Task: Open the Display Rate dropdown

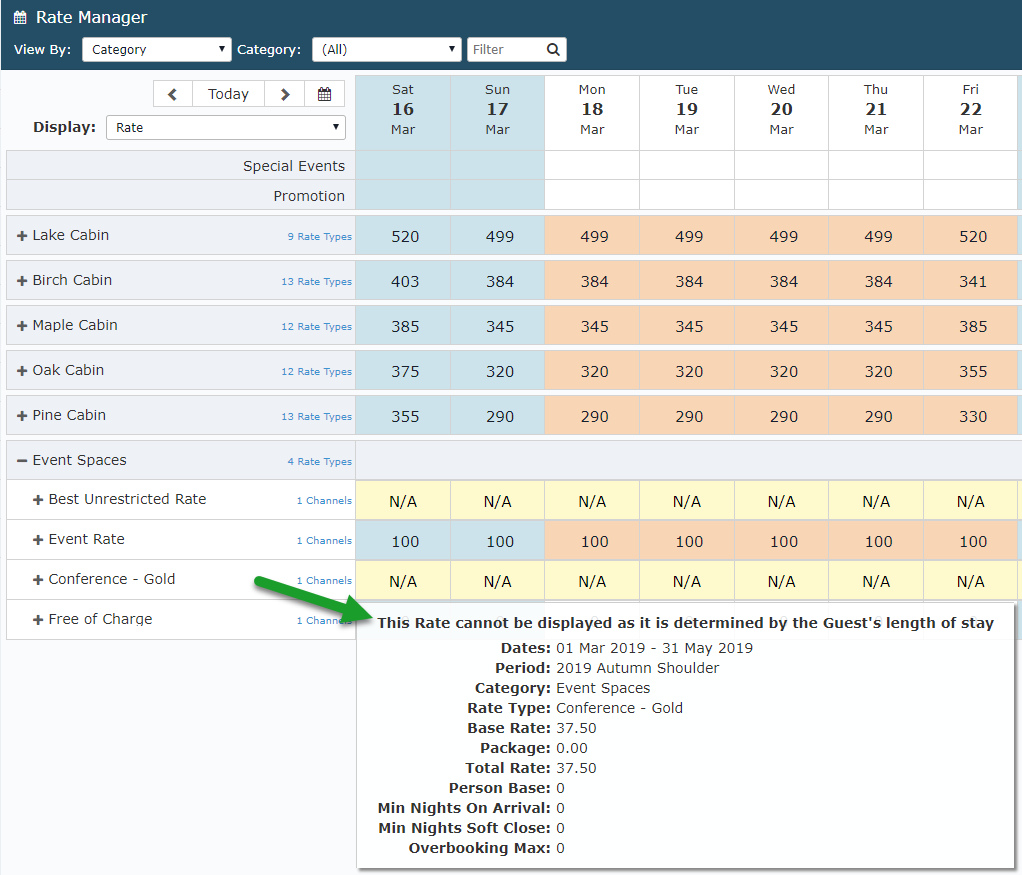Action: [226, 127]
